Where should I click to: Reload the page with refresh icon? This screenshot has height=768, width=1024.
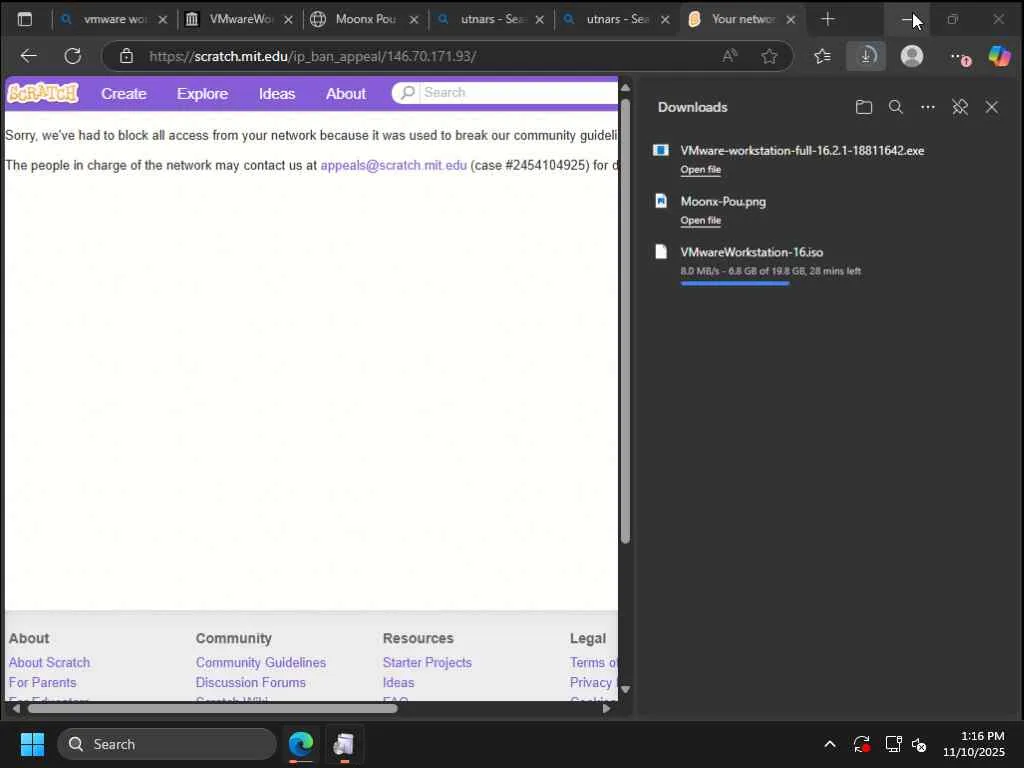(72, 56)
